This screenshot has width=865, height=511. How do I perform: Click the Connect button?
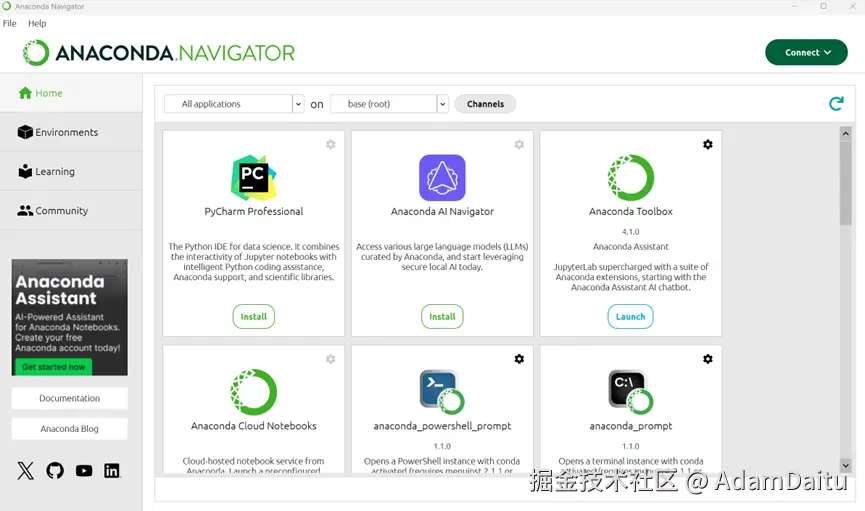point(806,52)
